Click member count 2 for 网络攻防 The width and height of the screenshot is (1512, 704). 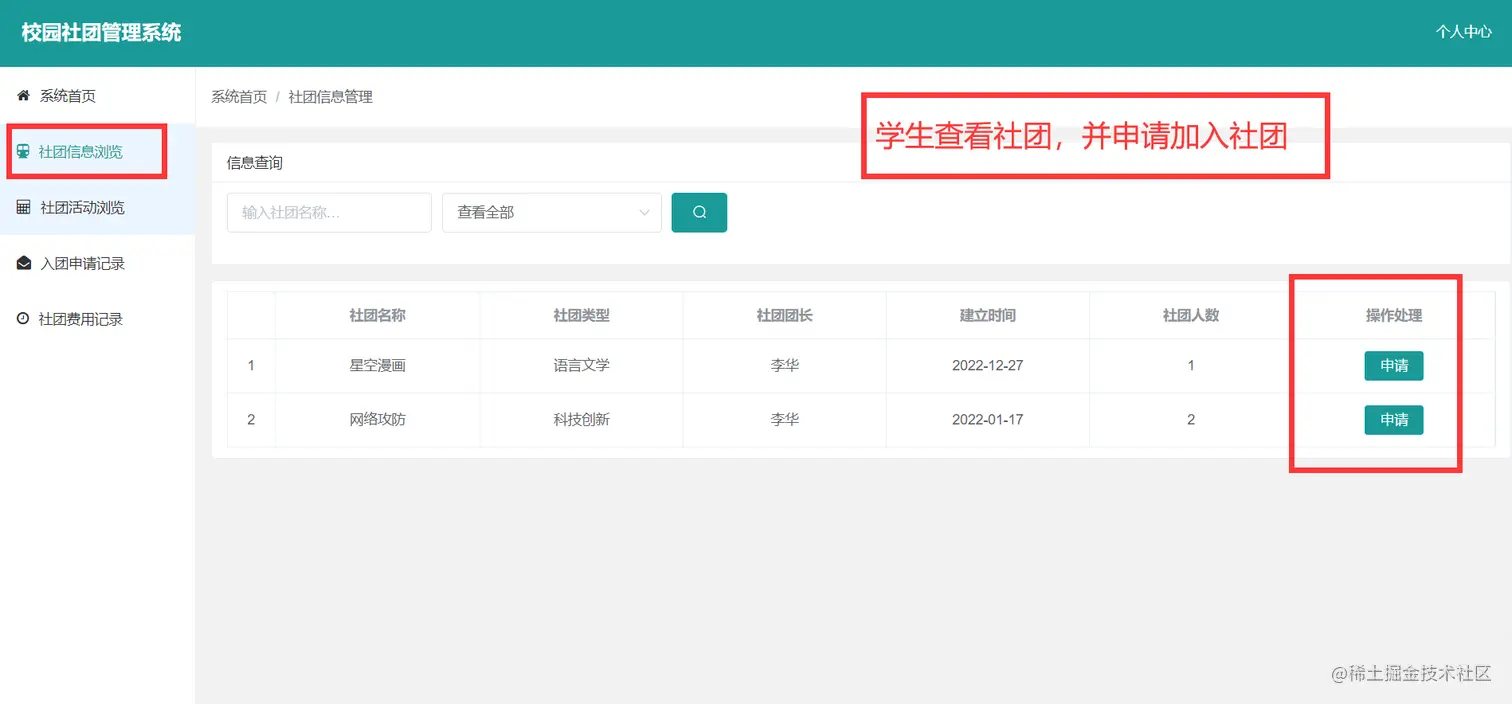point(1191,420)
